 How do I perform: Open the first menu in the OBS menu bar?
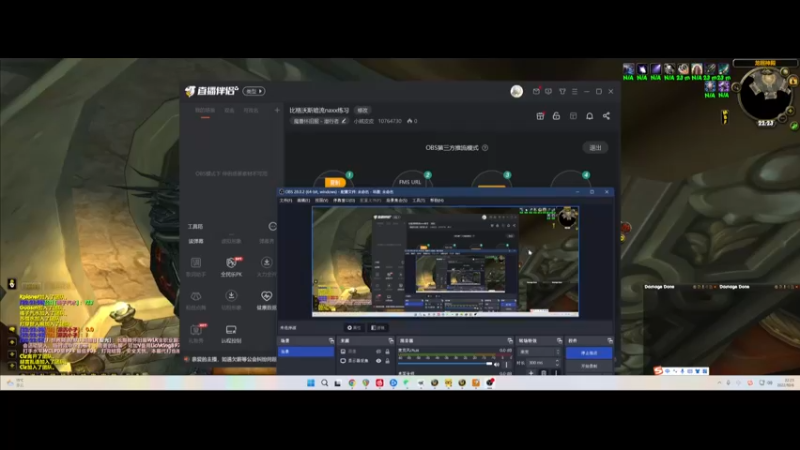(x=286, y=201)
